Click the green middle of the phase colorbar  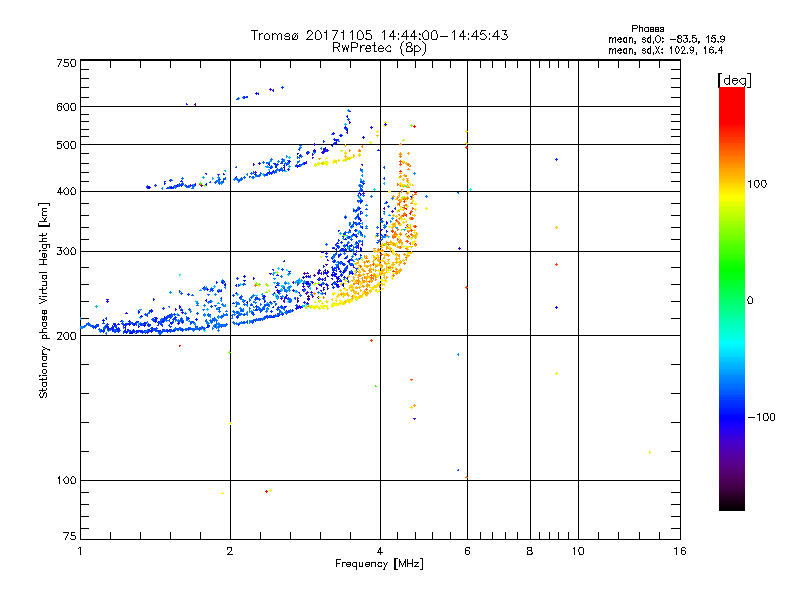(732, 270)
